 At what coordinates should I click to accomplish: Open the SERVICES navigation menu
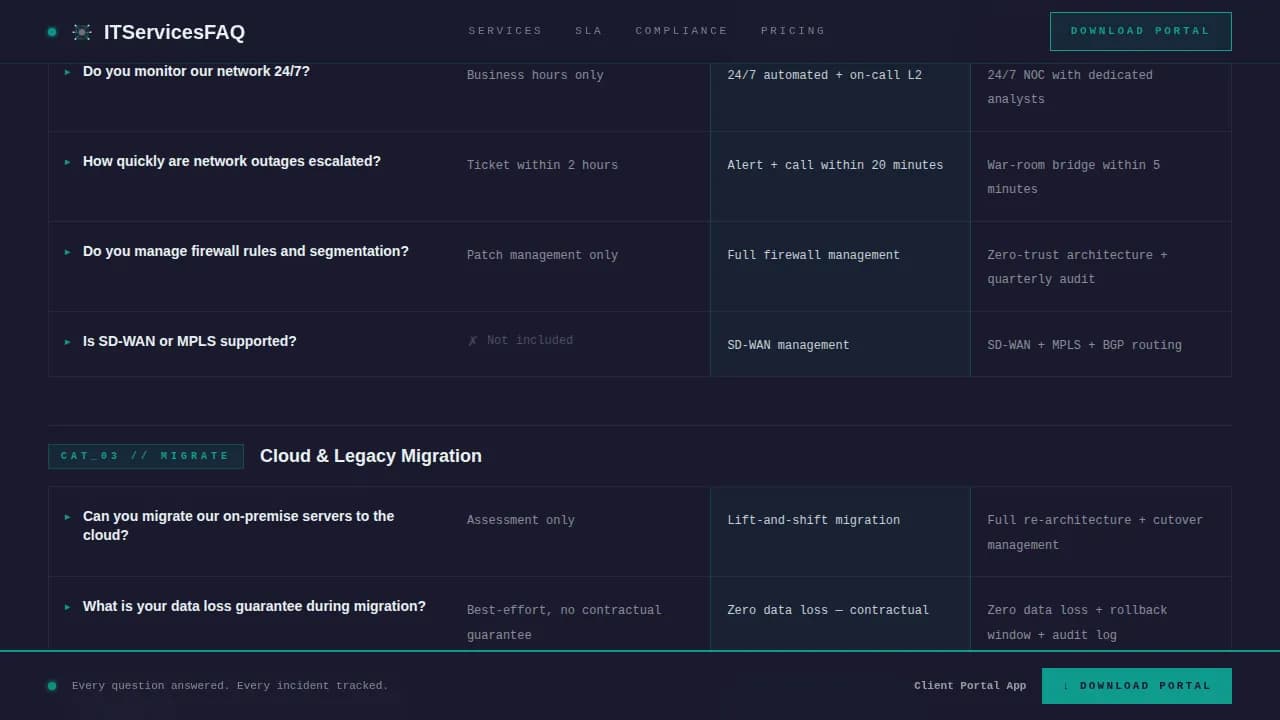coord(505,31)
